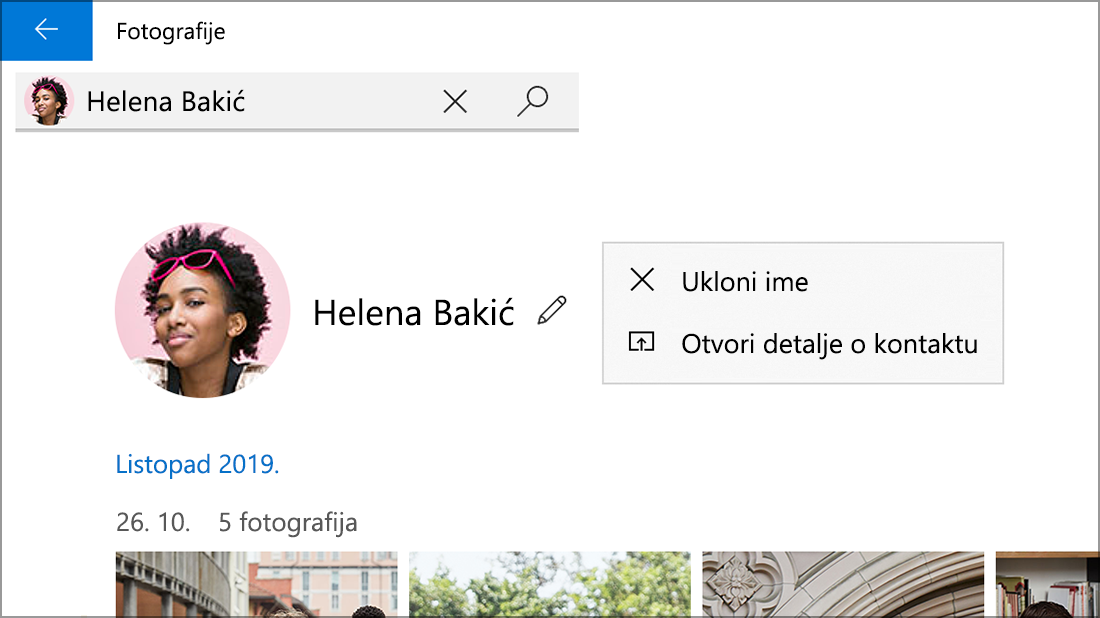Click the Fotografije app title
Image resolution: width=1100 pixels, height=618 pixels.
pyautogui.click(x=170, y=32)
